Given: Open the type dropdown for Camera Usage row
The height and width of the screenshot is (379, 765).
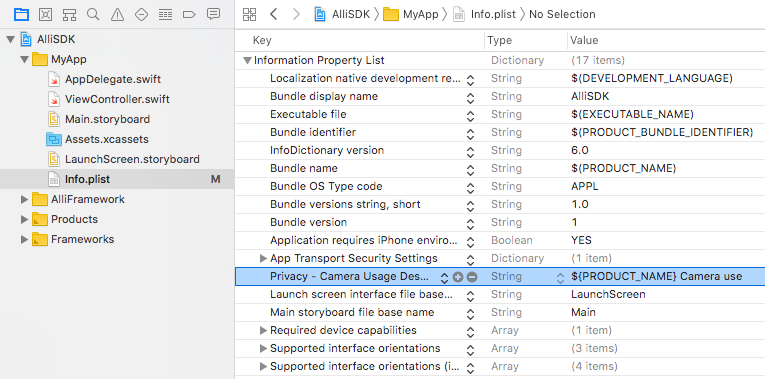Looking at the screenshot, I should pos(560,278).
